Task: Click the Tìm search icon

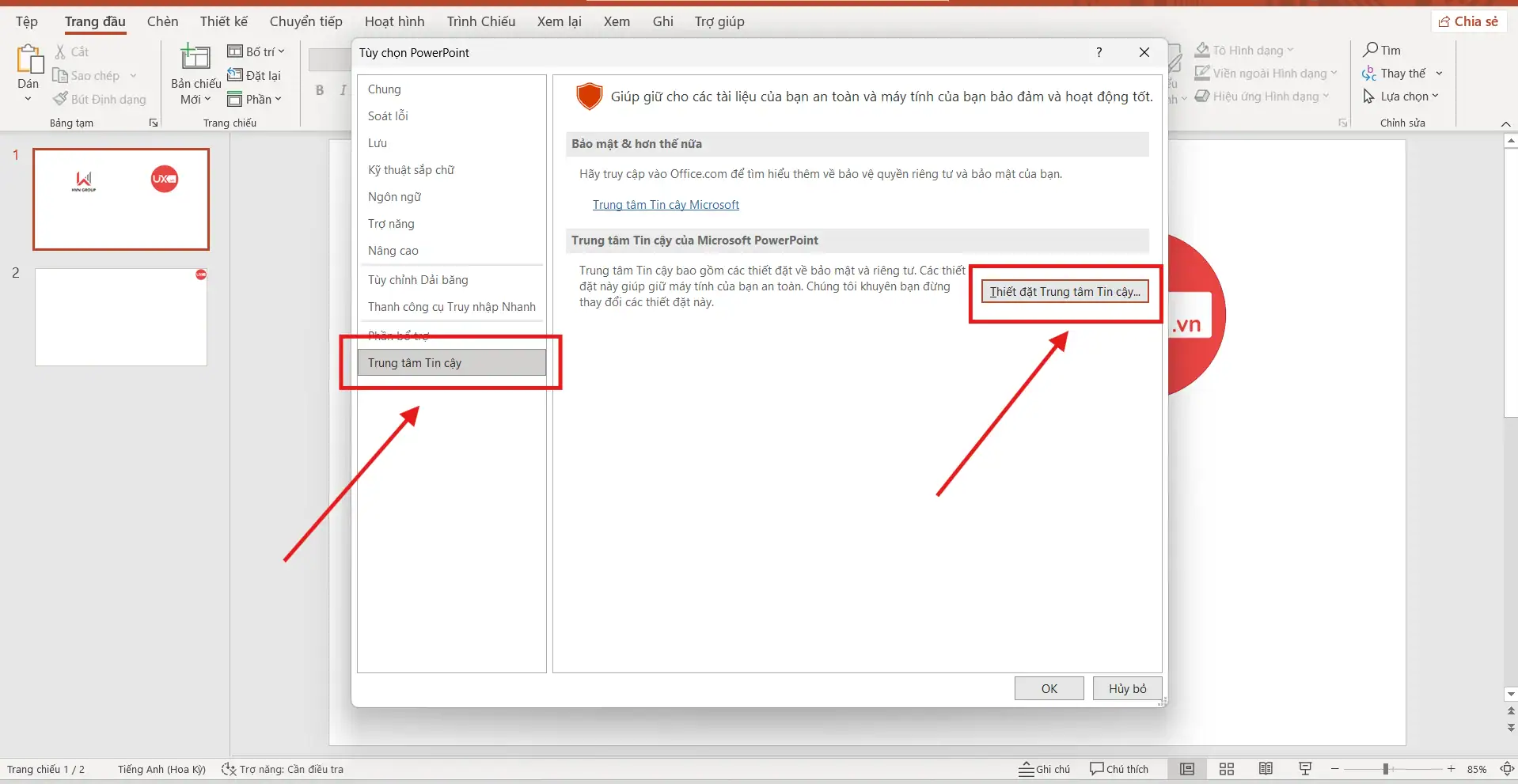Action: [x=1370, y=50]
